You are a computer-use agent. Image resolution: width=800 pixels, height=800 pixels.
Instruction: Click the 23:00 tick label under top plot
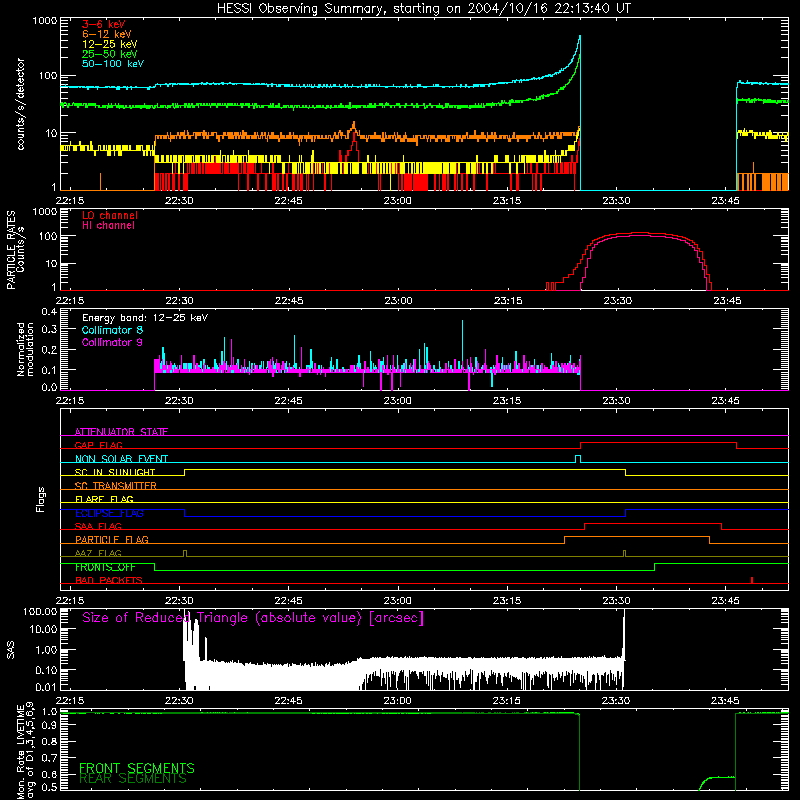(x=397, y=201)
